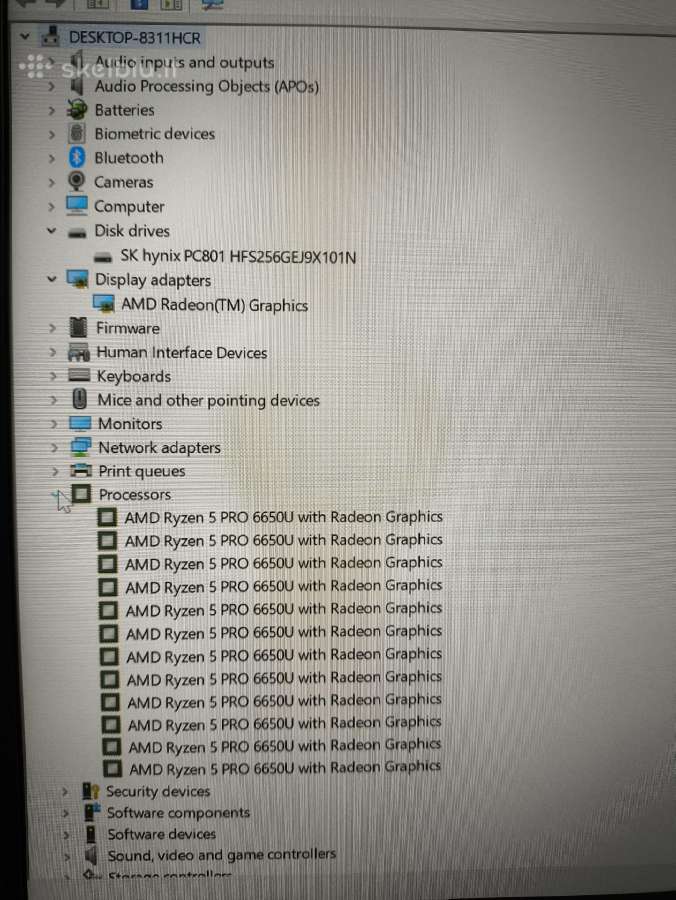Select the 'Cameras' label
The image size is (676, 900).
coord(124,183)
